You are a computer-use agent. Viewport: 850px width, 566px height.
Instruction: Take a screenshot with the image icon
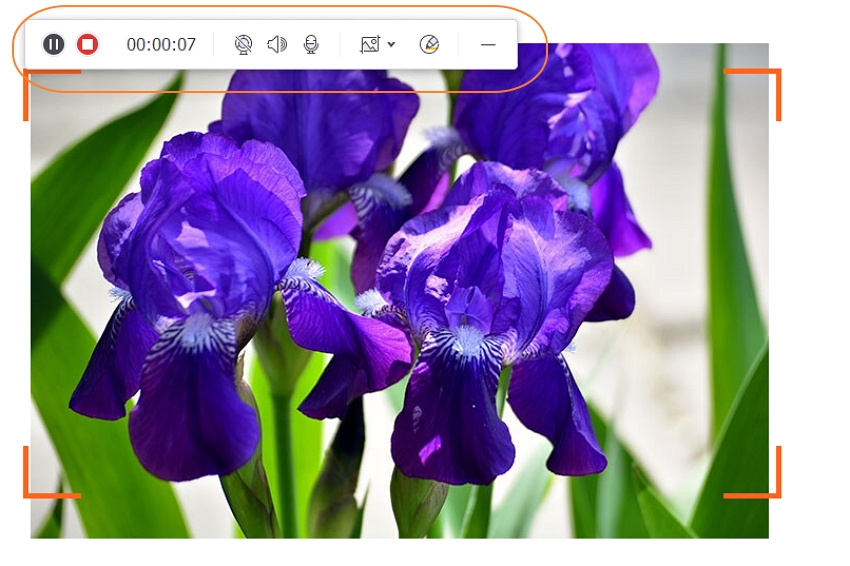(370, 44)
